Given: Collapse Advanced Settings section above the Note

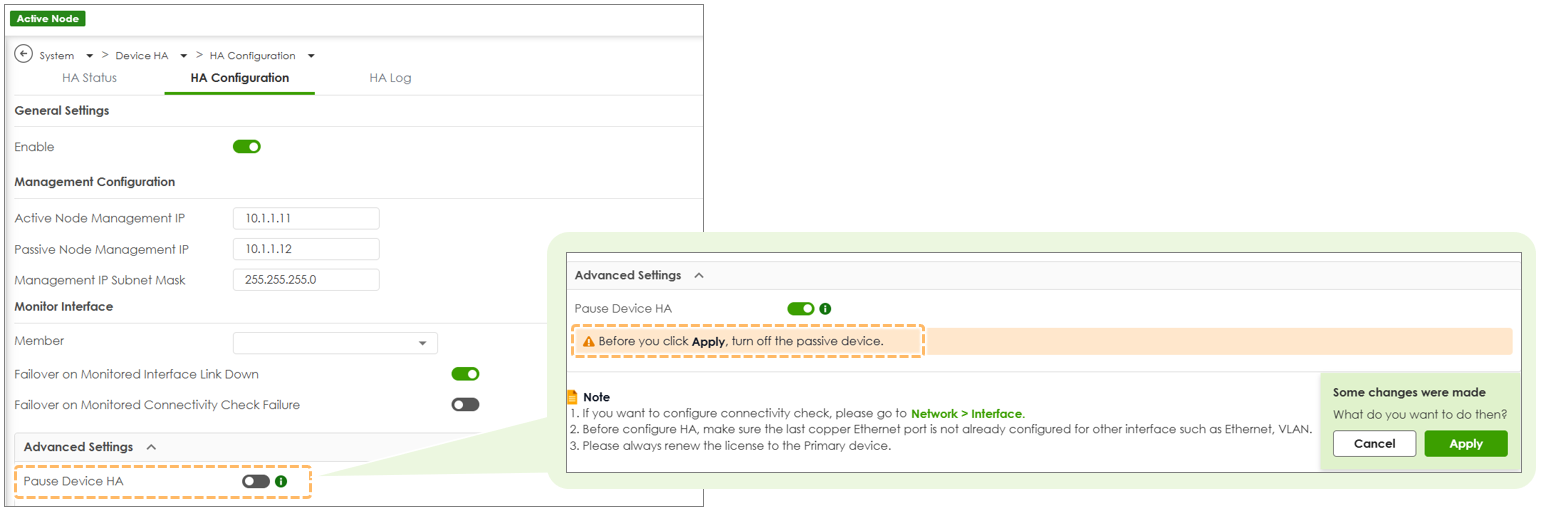Looking at the screenshot, I should point(699,275).
